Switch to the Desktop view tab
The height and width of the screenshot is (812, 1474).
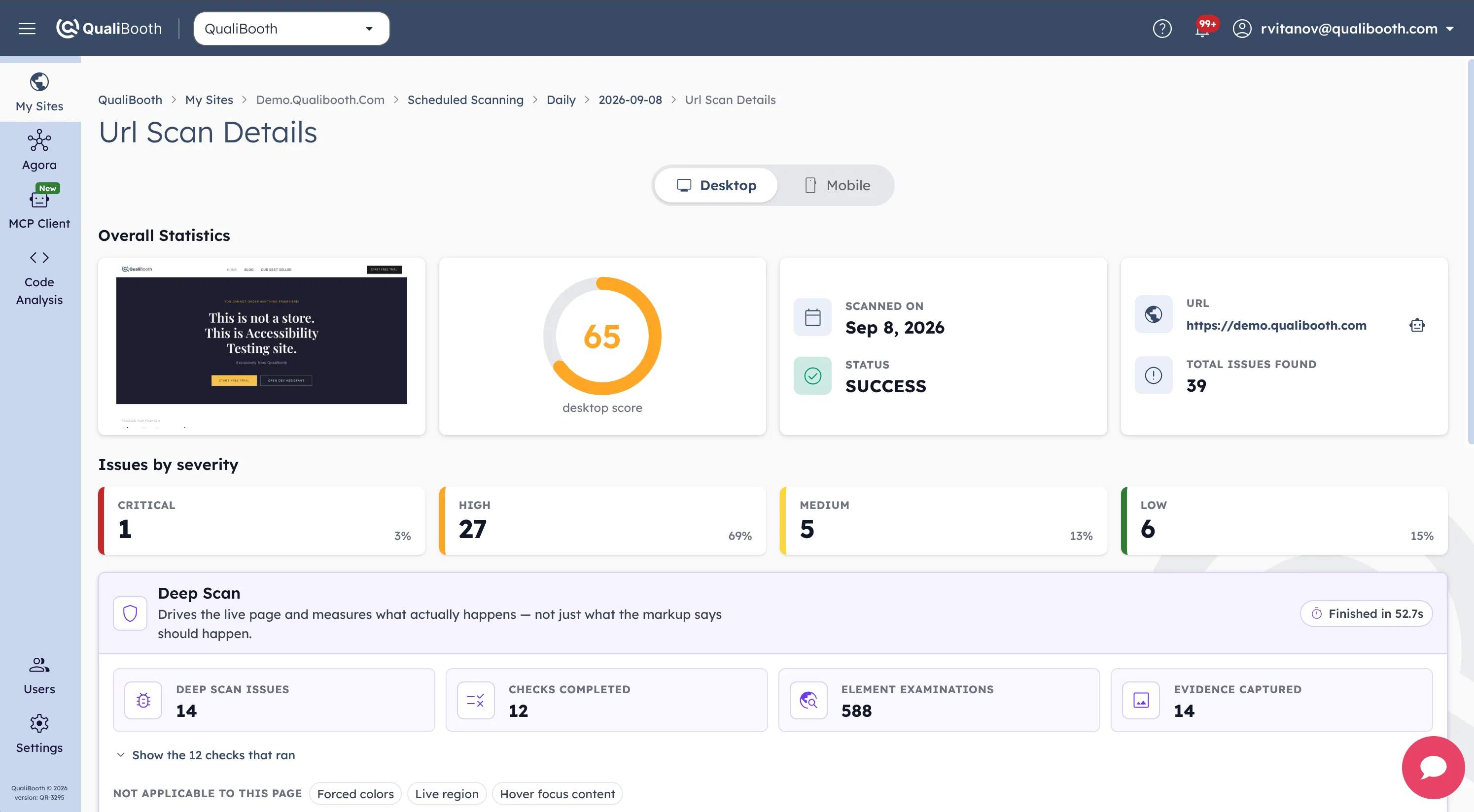716,185
